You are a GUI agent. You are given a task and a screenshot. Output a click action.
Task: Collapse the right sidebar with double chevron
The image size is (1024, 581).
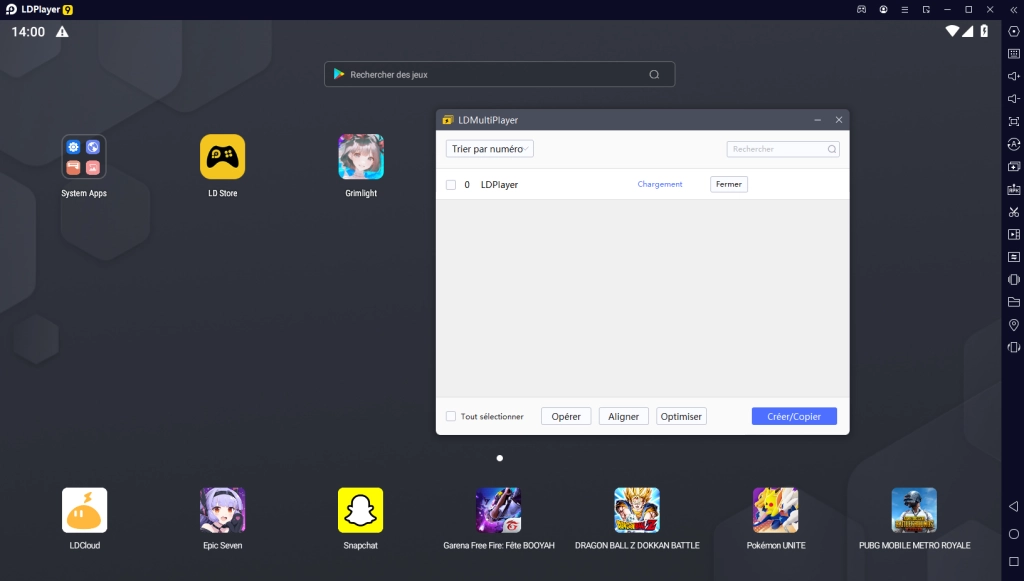pyautogui.click(x=1013, y=9)
